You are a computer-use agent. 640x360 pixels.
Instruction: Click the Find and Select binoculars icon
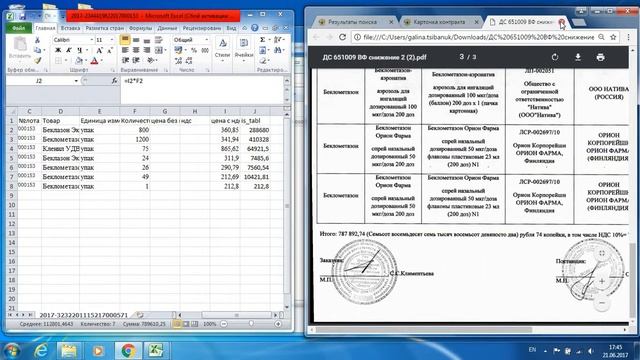click(x=278, y=50)
